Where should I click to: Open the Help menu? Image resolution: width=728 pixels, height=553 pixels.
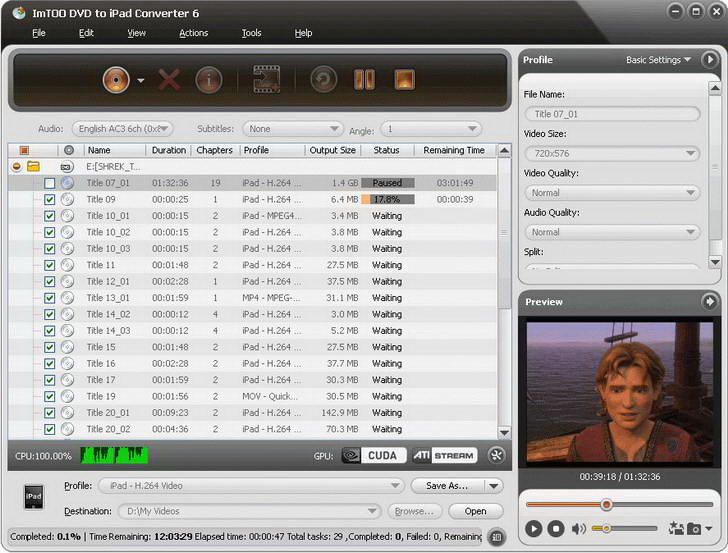tap(303, 33)
